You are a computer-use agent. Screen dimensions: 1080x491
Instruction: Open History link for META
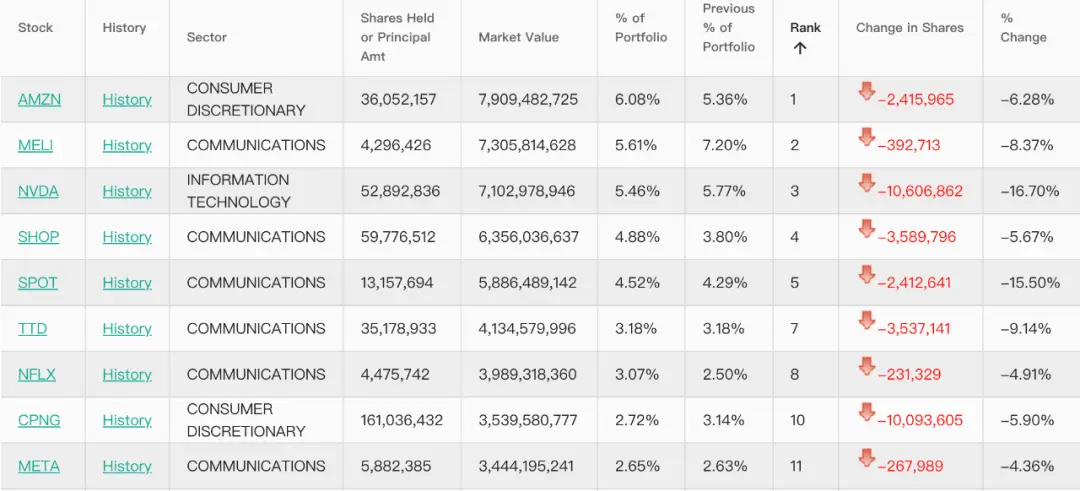127,466
